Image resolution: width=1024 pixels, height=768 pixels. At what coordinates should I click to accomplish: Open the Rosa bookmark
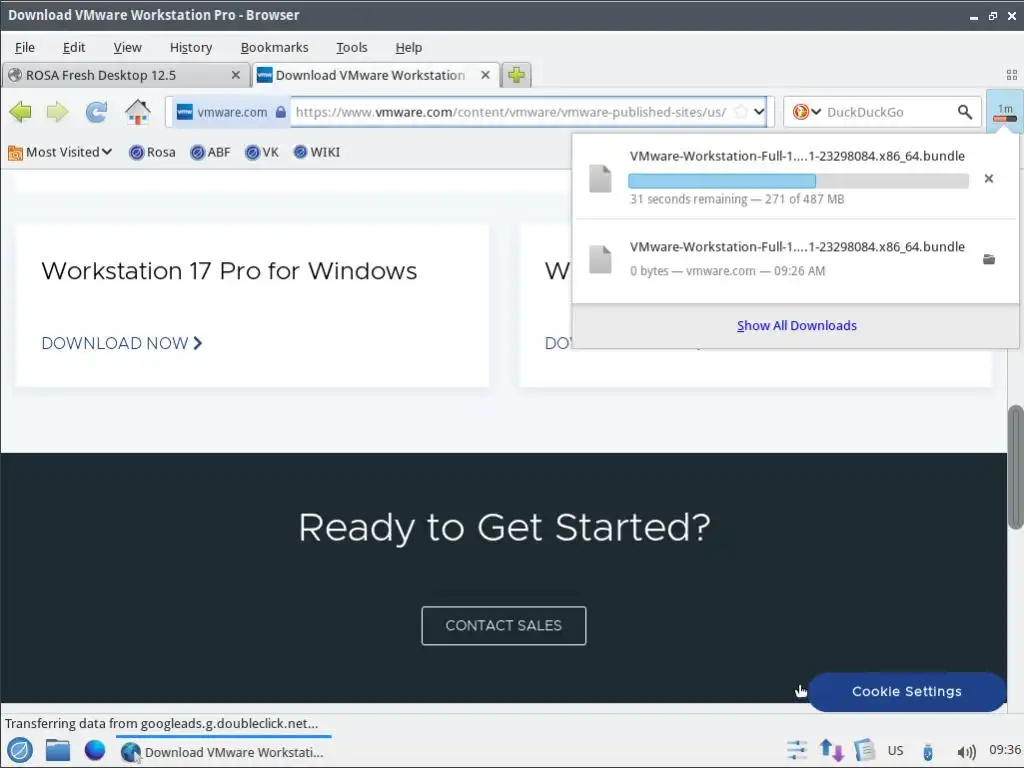(x=152, y=152)
